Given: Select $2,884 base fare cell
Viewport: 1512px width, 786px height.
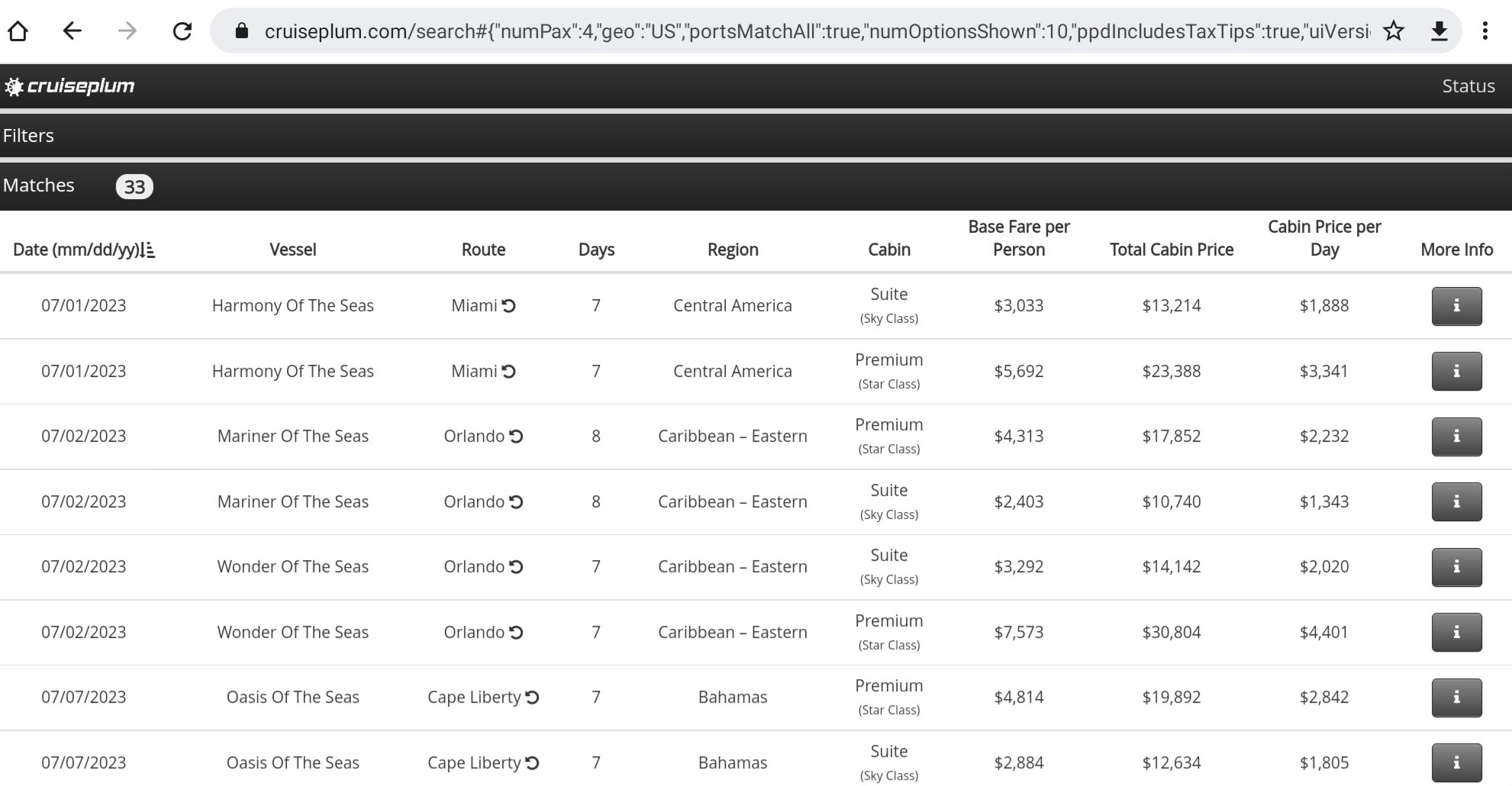Looking at the screenshot, I should tap(1019, 763).
